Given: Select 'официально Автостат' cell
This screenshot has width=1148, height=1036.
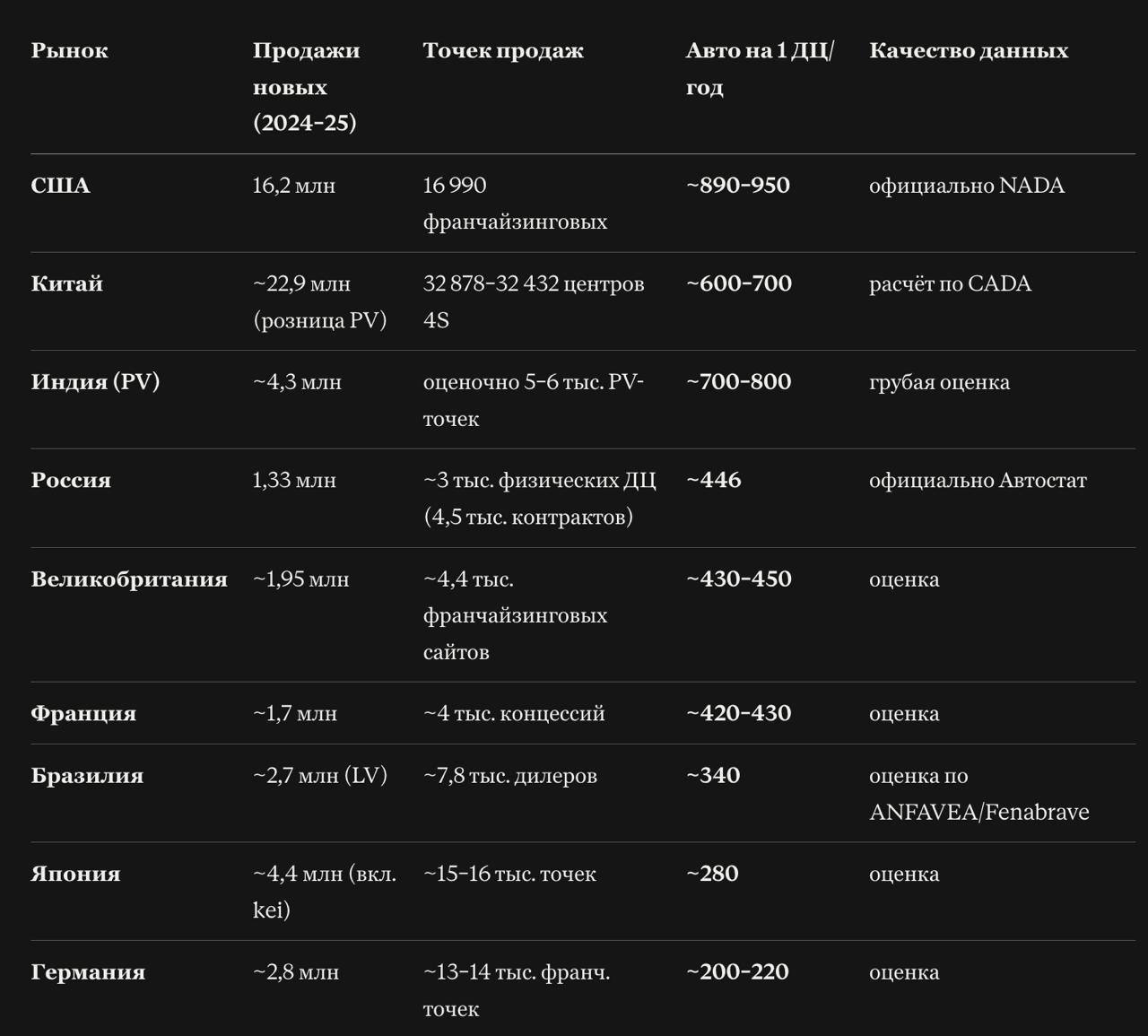Looking at the screenshot, I should (x=978, y=481).
